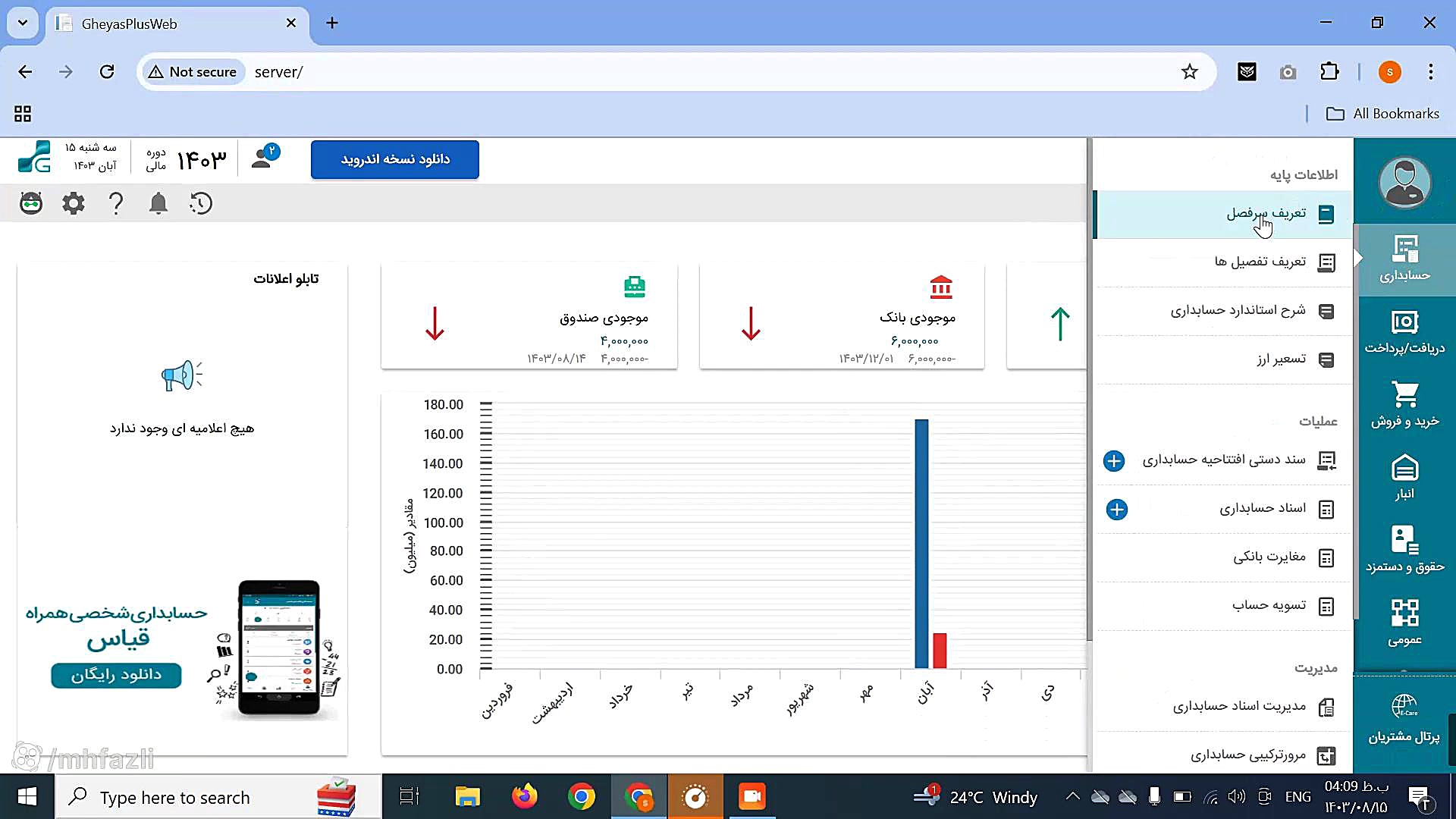The image size is (1456, 819).
Task: Click the تعریف سرفصل book icon
Action: pos(1326,214)
